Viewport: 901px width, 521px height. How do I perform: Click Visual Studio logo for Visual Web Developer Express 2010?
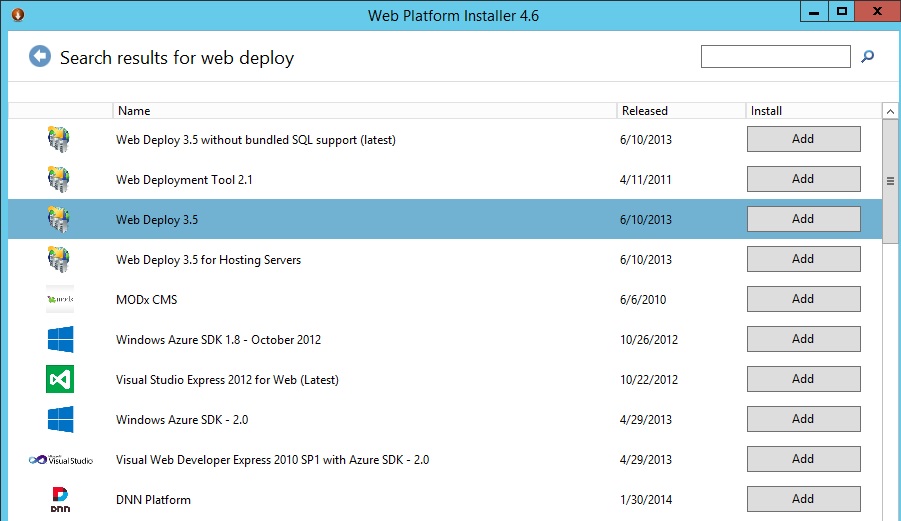(x=61, y=460)
